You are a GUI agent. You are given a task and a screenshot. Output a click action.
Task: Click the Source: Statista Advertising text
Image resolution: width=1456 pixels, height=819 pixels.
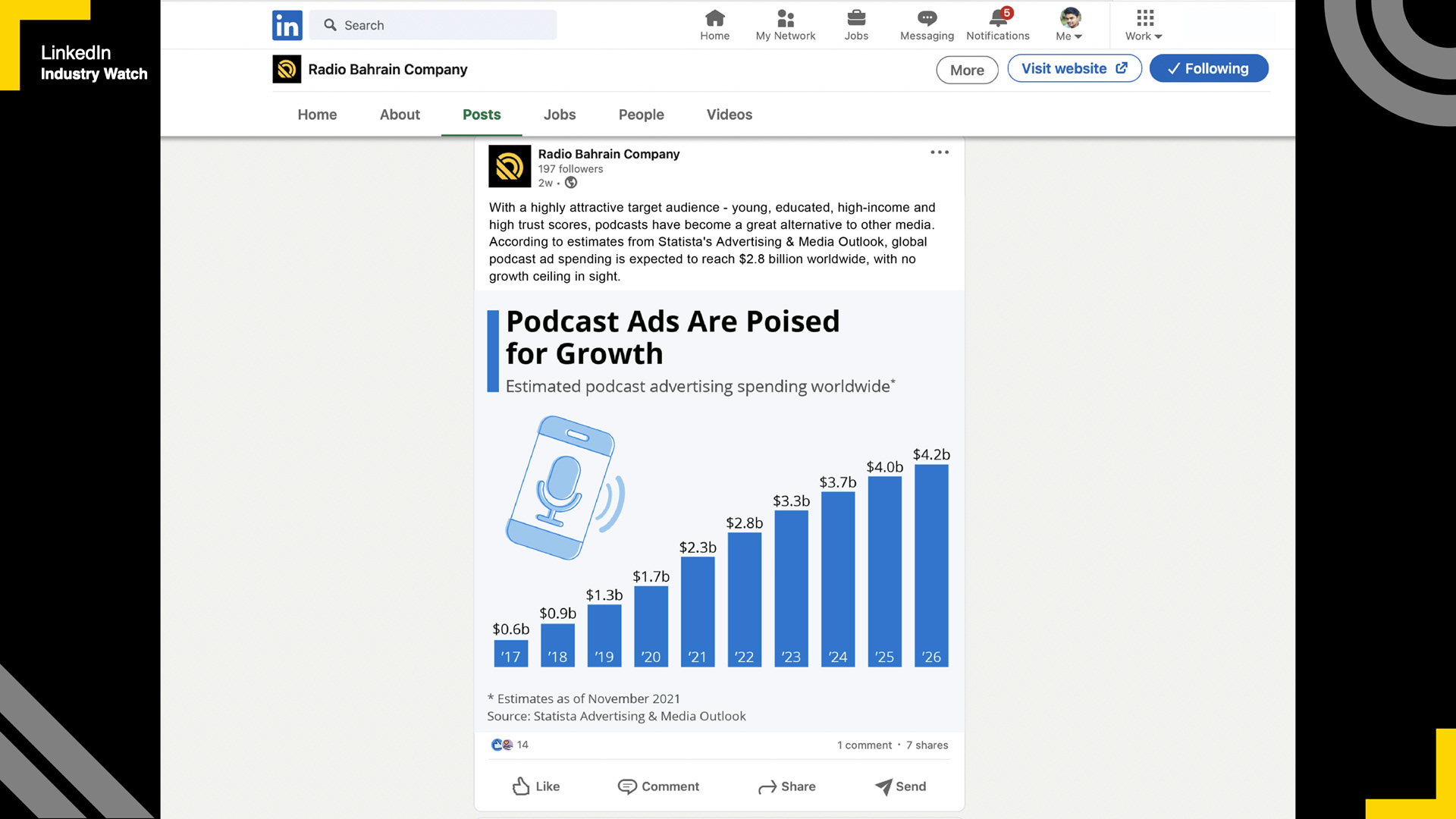(x=616, y=716)
